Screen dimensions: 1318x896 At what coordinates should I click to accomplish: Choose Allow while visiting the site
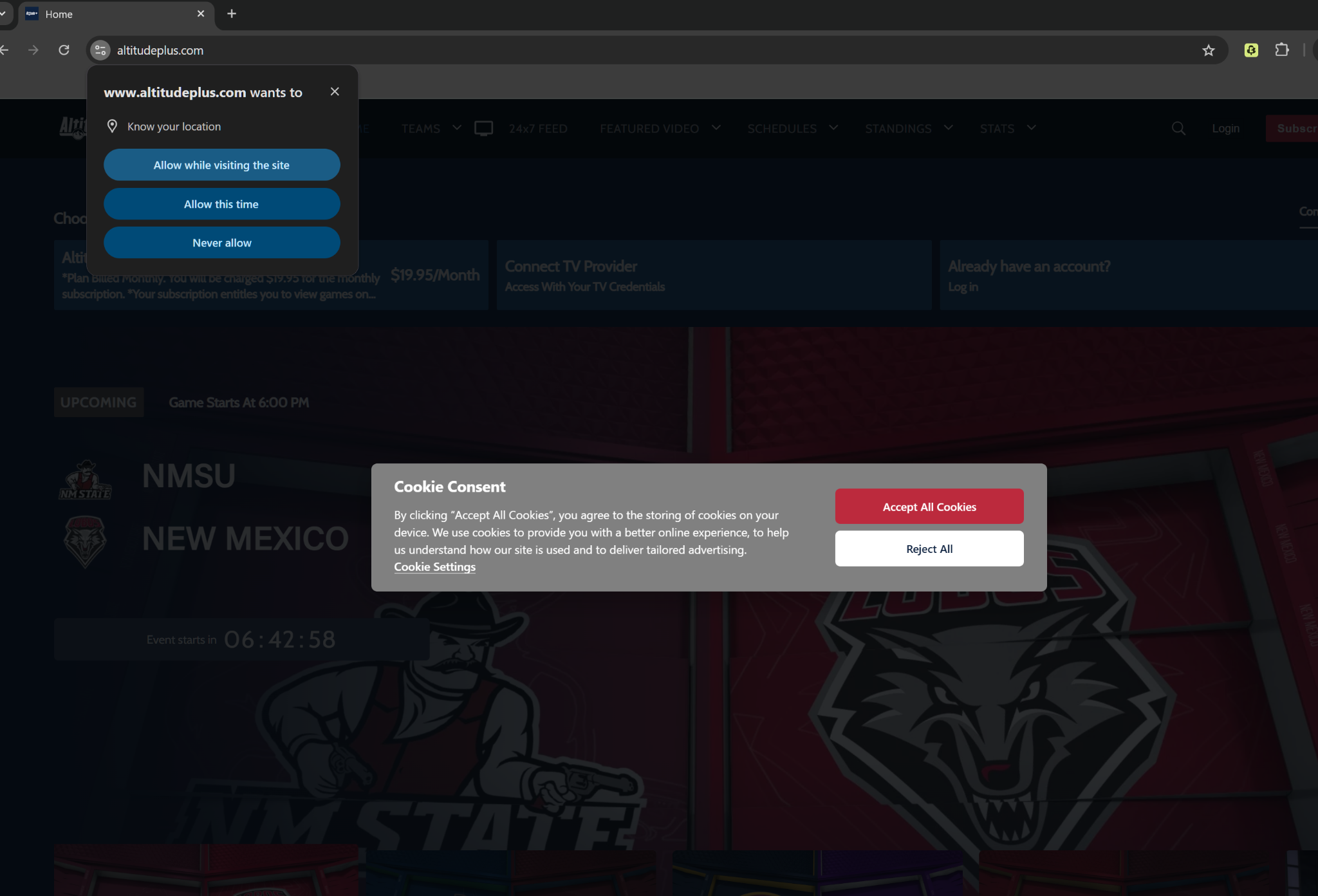pos(221,165)
